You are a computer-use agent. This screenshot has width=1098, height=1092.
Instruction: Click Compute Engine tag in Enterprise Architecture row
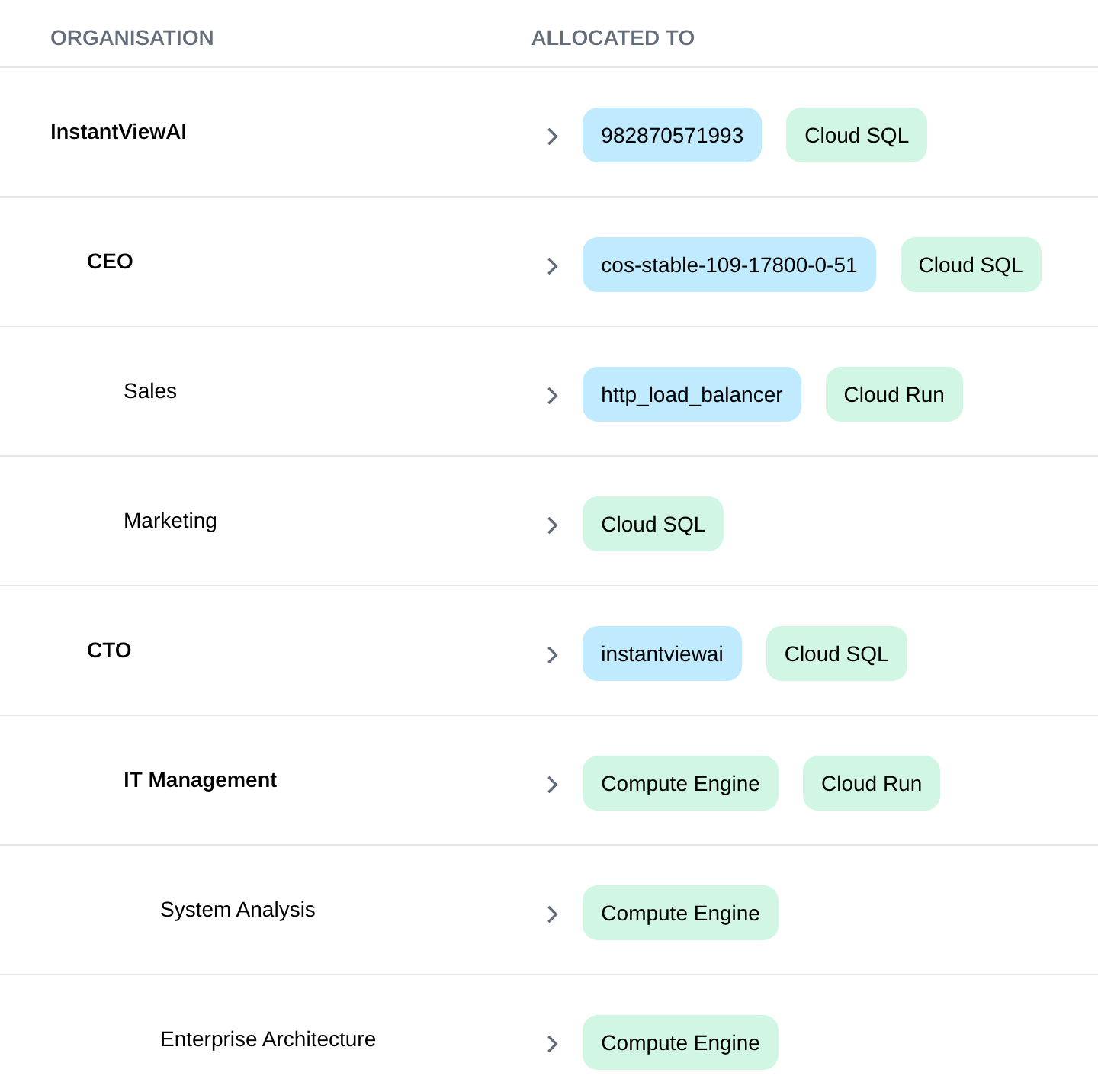pyautogui.click(x=680, y=1042)
